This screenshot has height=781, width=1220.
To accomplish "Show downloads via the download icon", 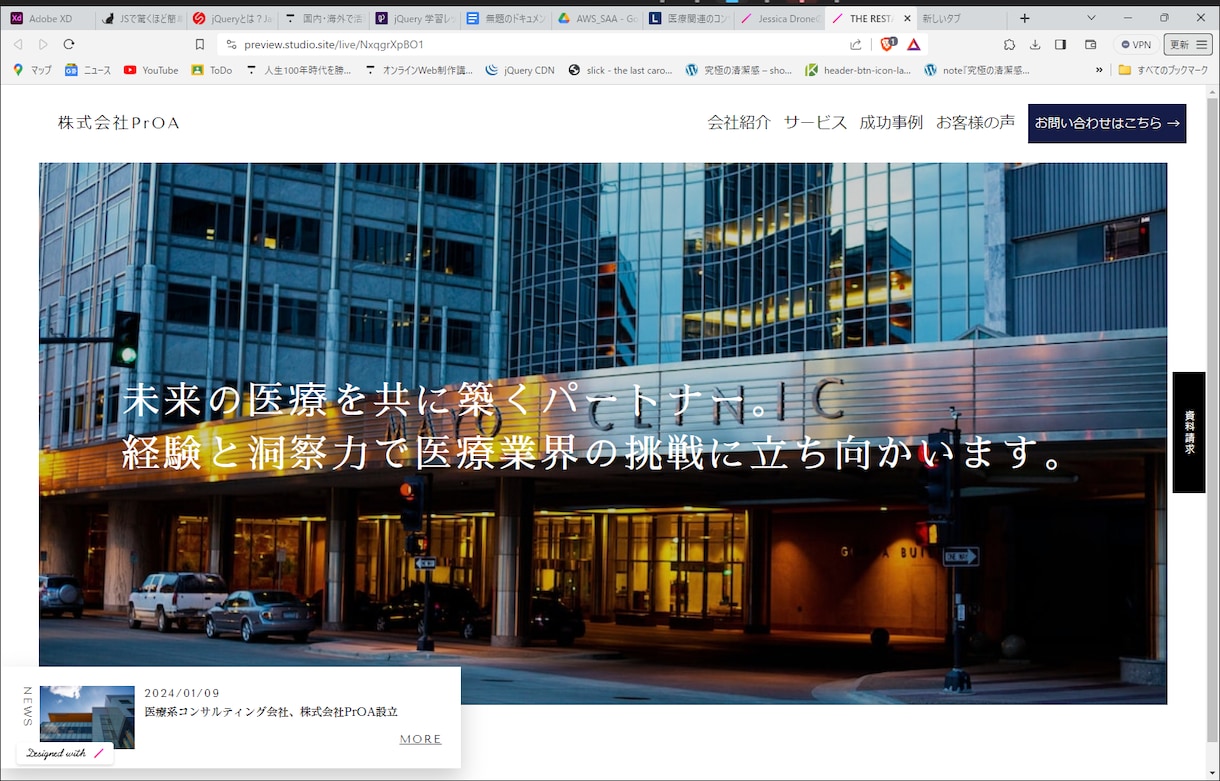I will 1035,44.
